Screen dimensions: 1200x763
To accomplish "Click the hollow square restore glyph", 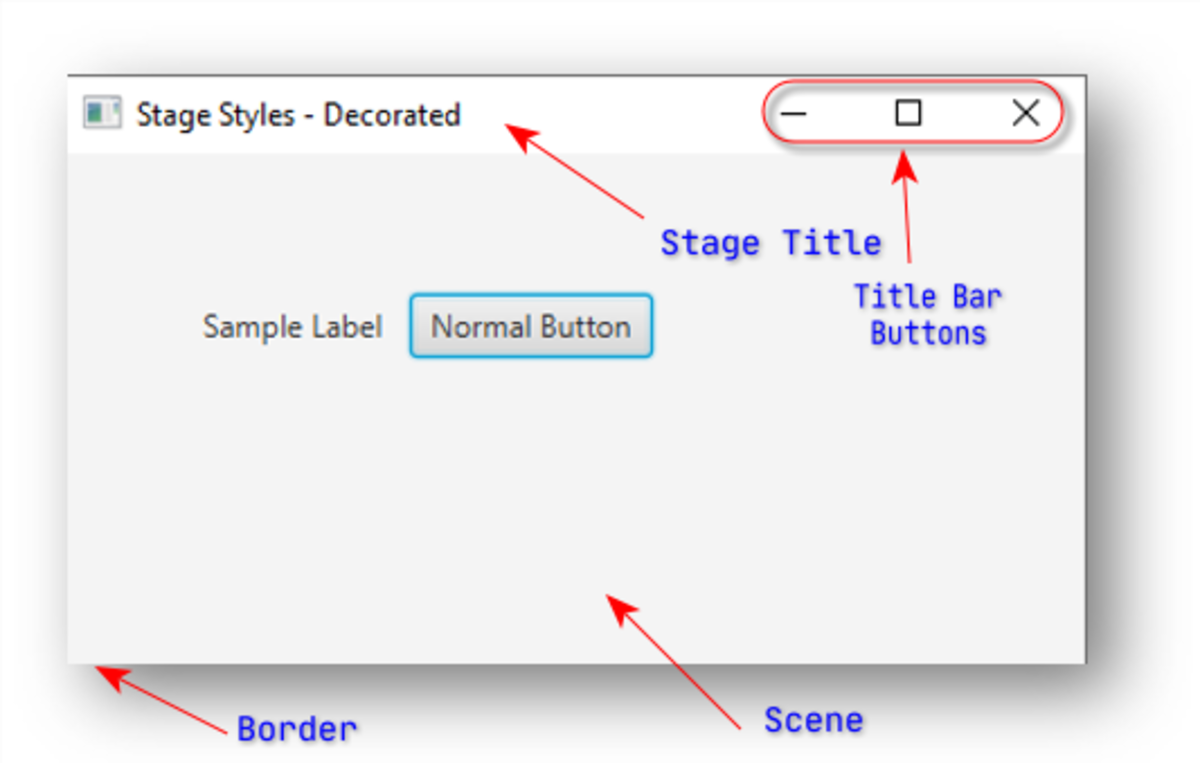I will pos(906,114).
